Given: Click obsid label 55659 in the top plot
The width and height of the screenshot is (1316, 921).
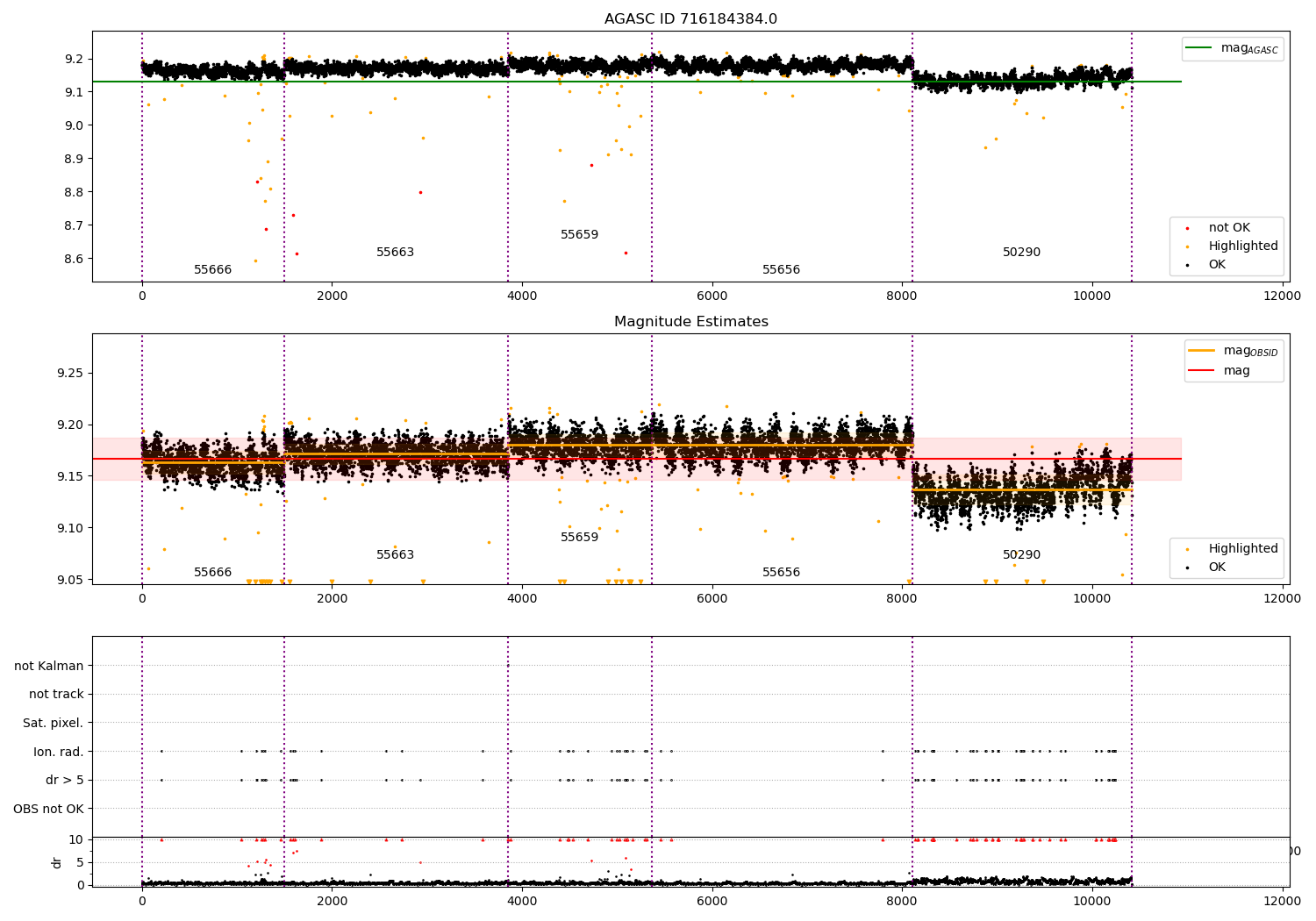Looking at the screenshot, I should [x=579, y=235].
